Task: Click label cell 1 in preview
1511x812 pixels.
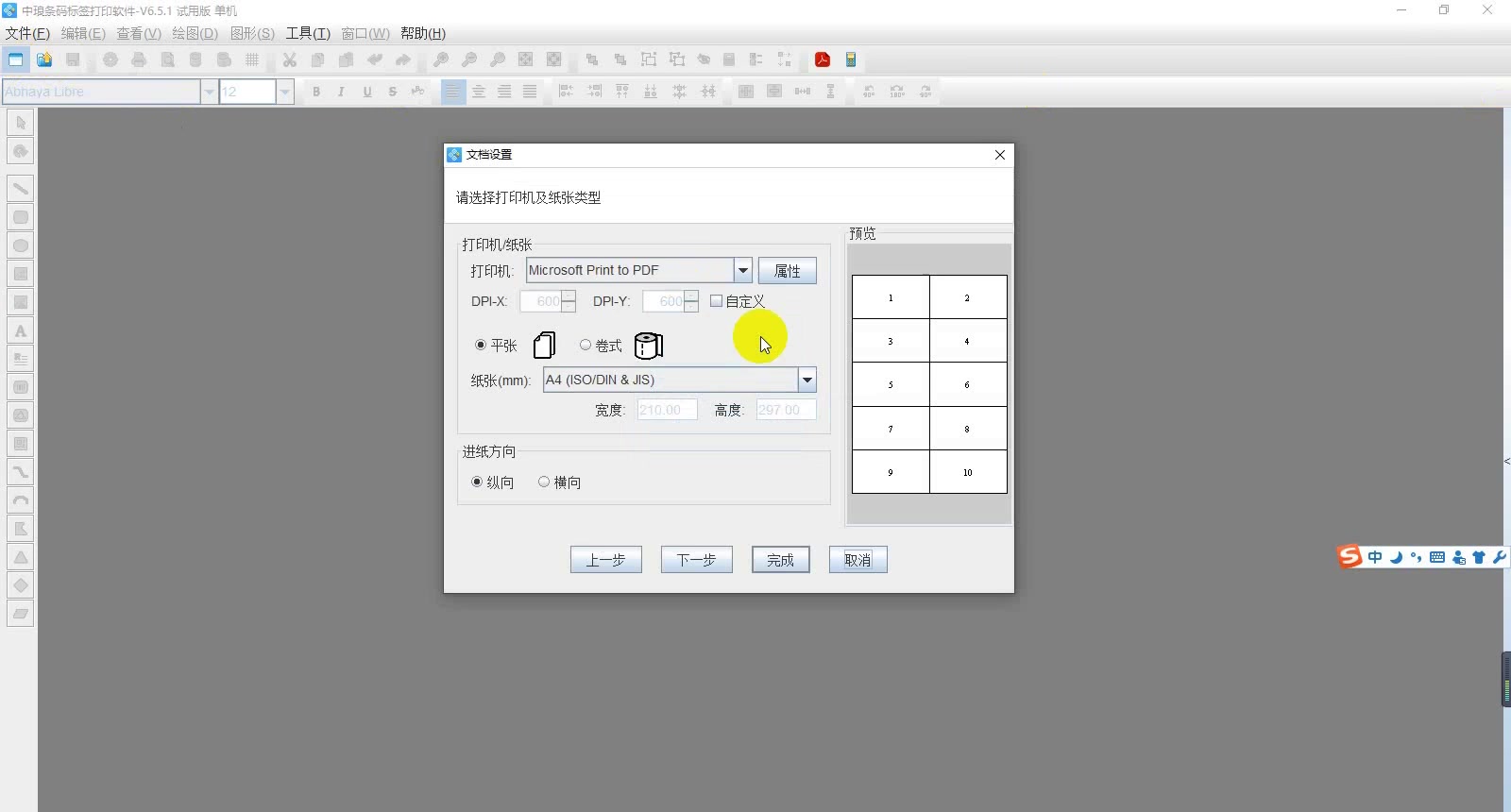Action: pos(891,297)
